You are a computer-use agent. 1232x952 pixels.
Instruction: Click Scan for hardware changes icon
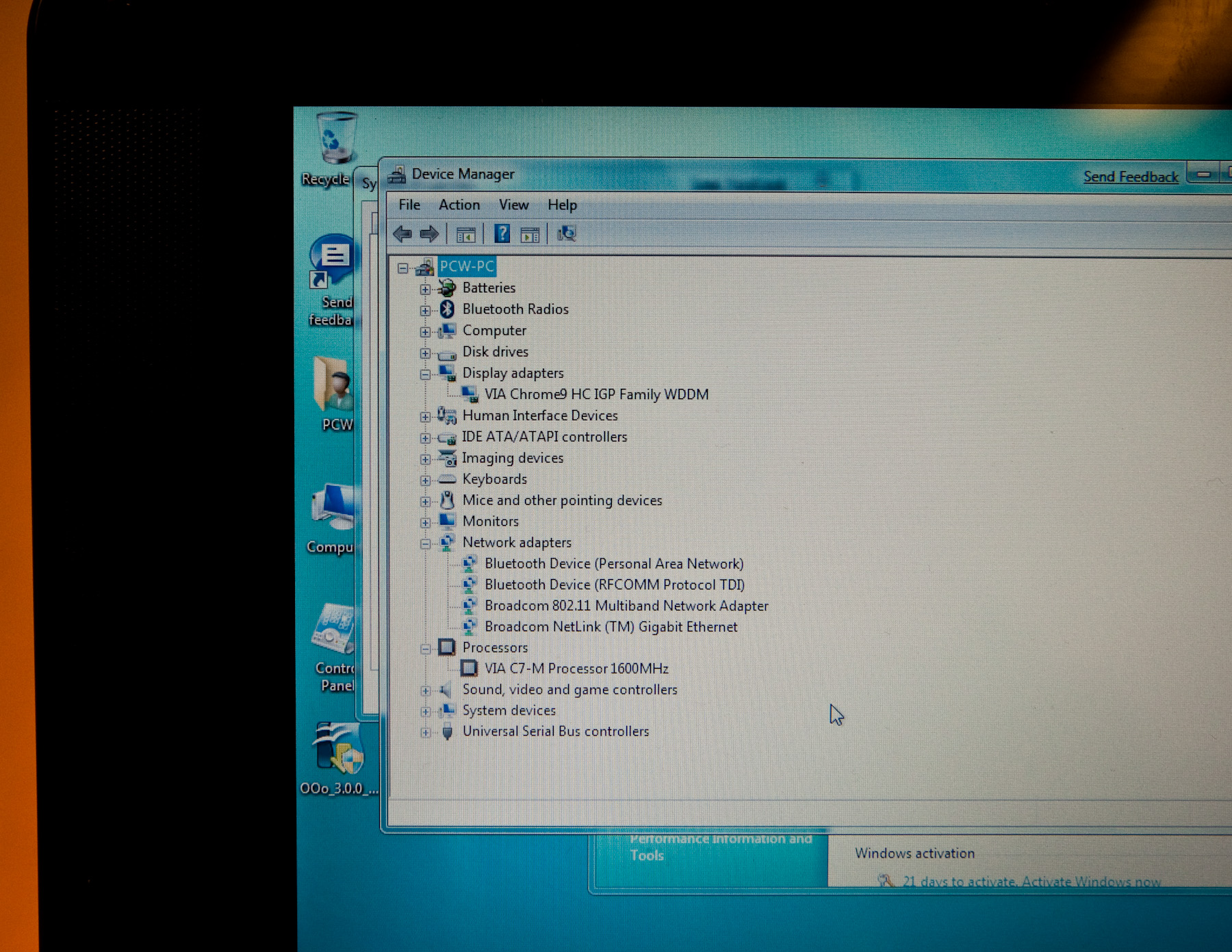[x=567, y=234]
